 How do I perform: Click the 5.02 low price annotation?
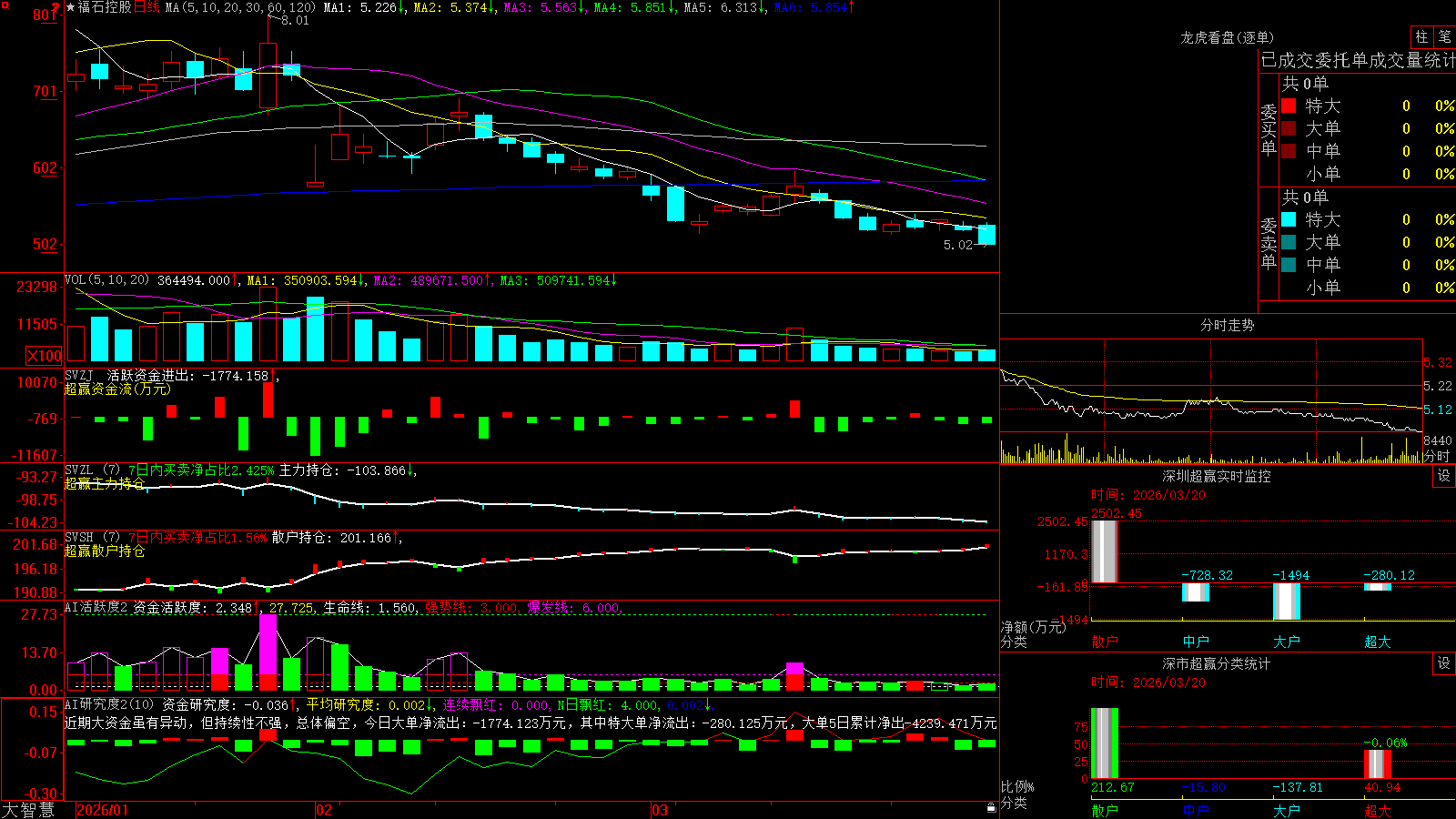point(958,245)
